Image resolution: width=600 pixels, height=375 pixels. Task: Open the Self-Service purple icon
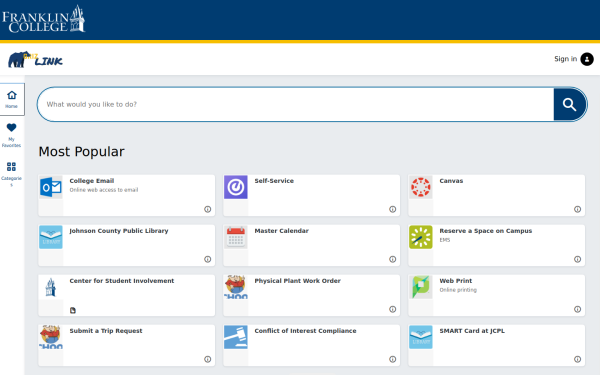pos(236,188)
